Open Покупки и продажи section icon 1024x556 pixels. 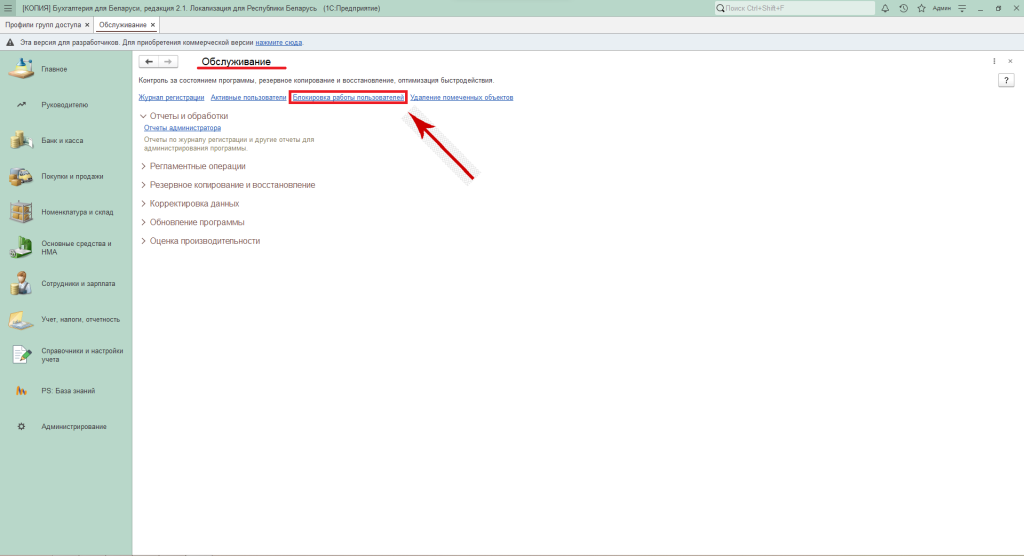point(21,176)
